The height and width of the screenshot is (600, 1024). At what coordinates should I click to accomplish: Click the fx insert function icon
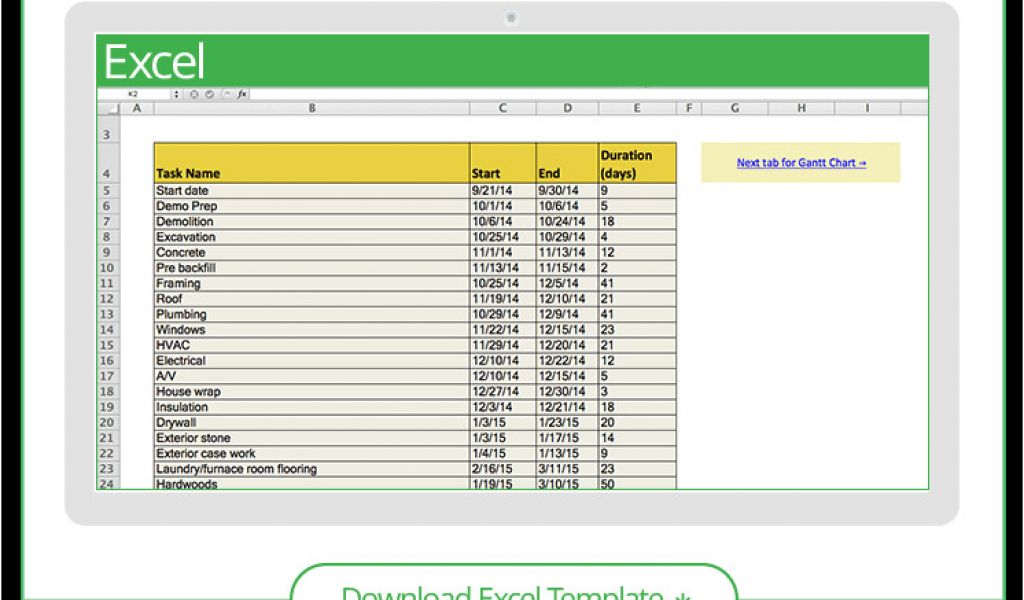tap(242, 94)
